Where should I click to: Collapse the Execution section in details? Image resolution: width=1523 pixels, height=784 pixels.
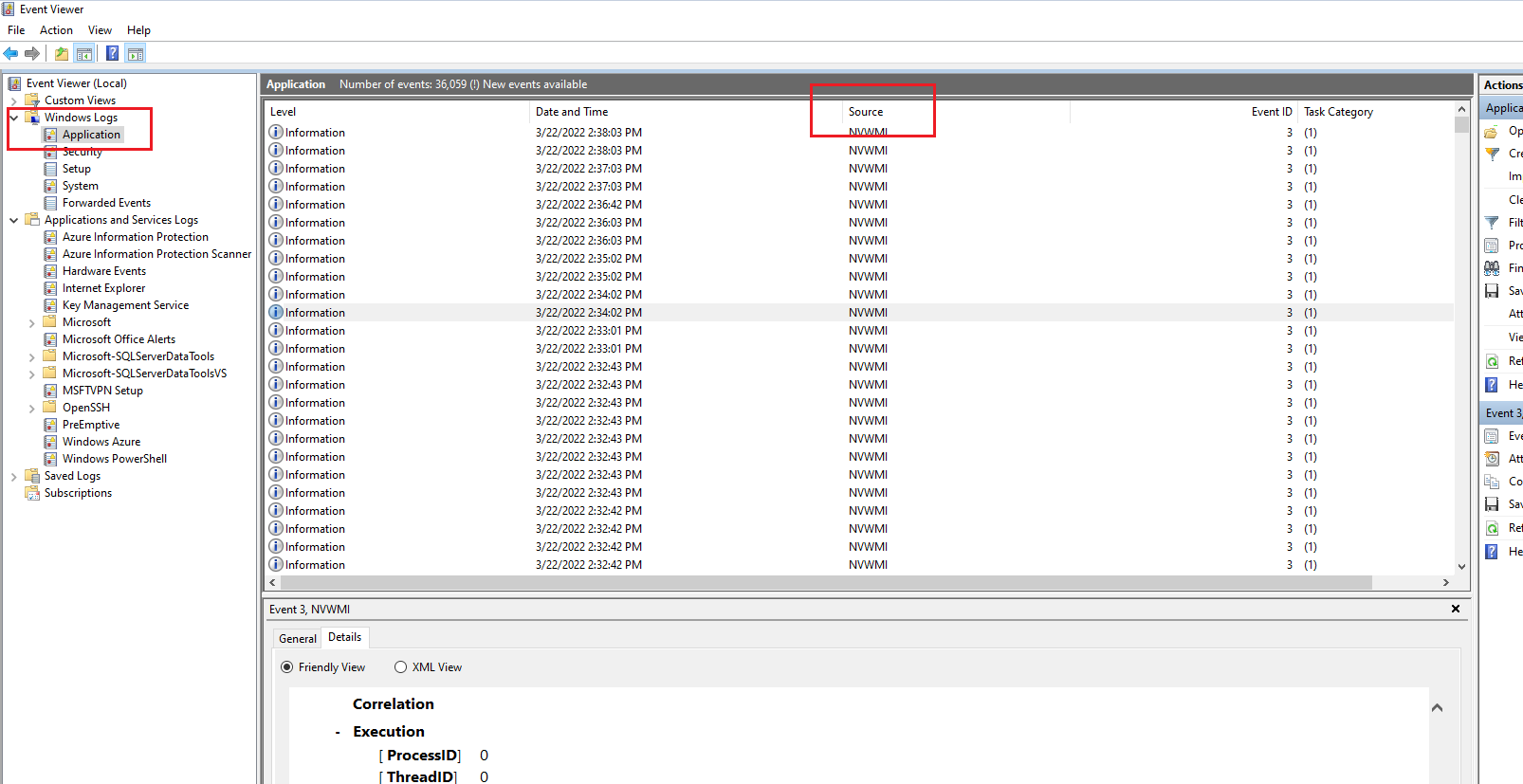coord(338,732)
